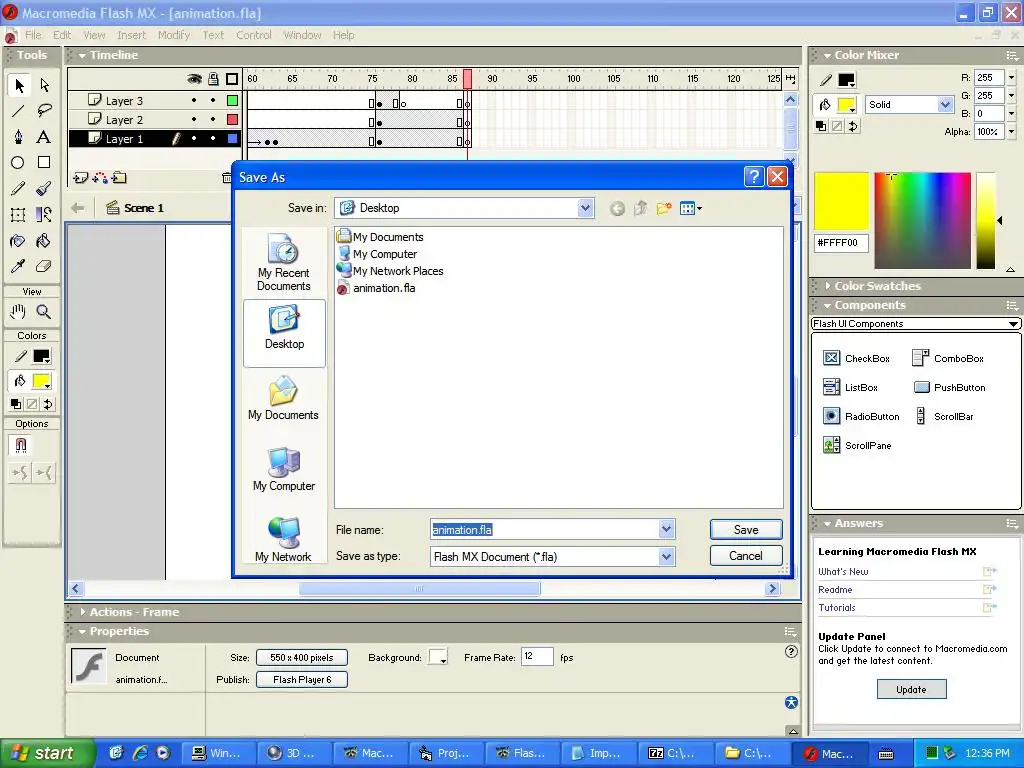The width and height of the screenshot is (1024, 768).
Task: Select the Rectangle tool
Action: click(x=44, y=163)
